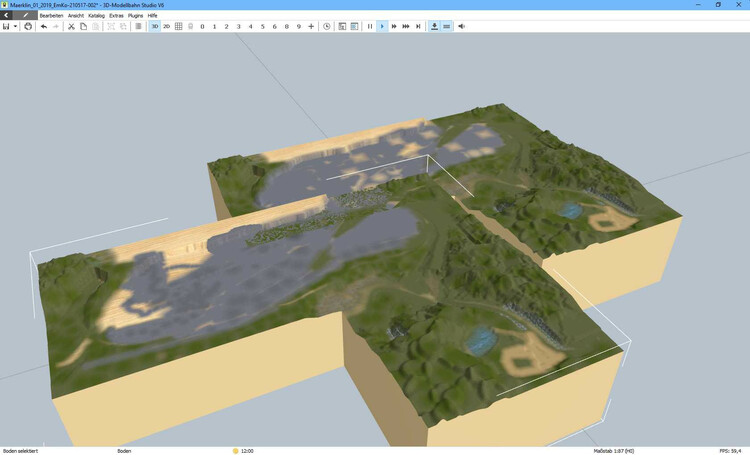The width and height of the screenshot is (750, 455).
Task: Click the fast forward speed button
Action: [x=394, y=26]
